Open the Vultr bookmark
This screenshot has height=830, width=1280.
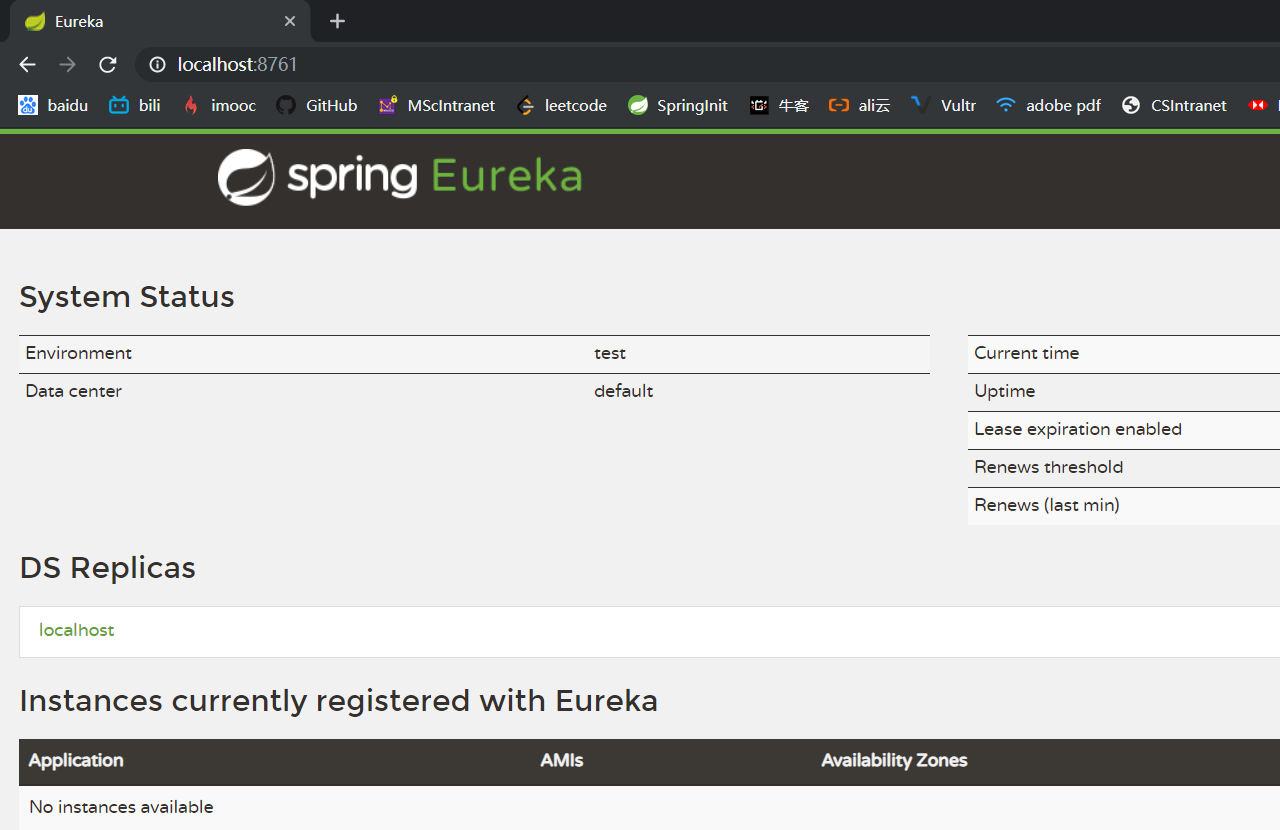click(x=944, y=105)
